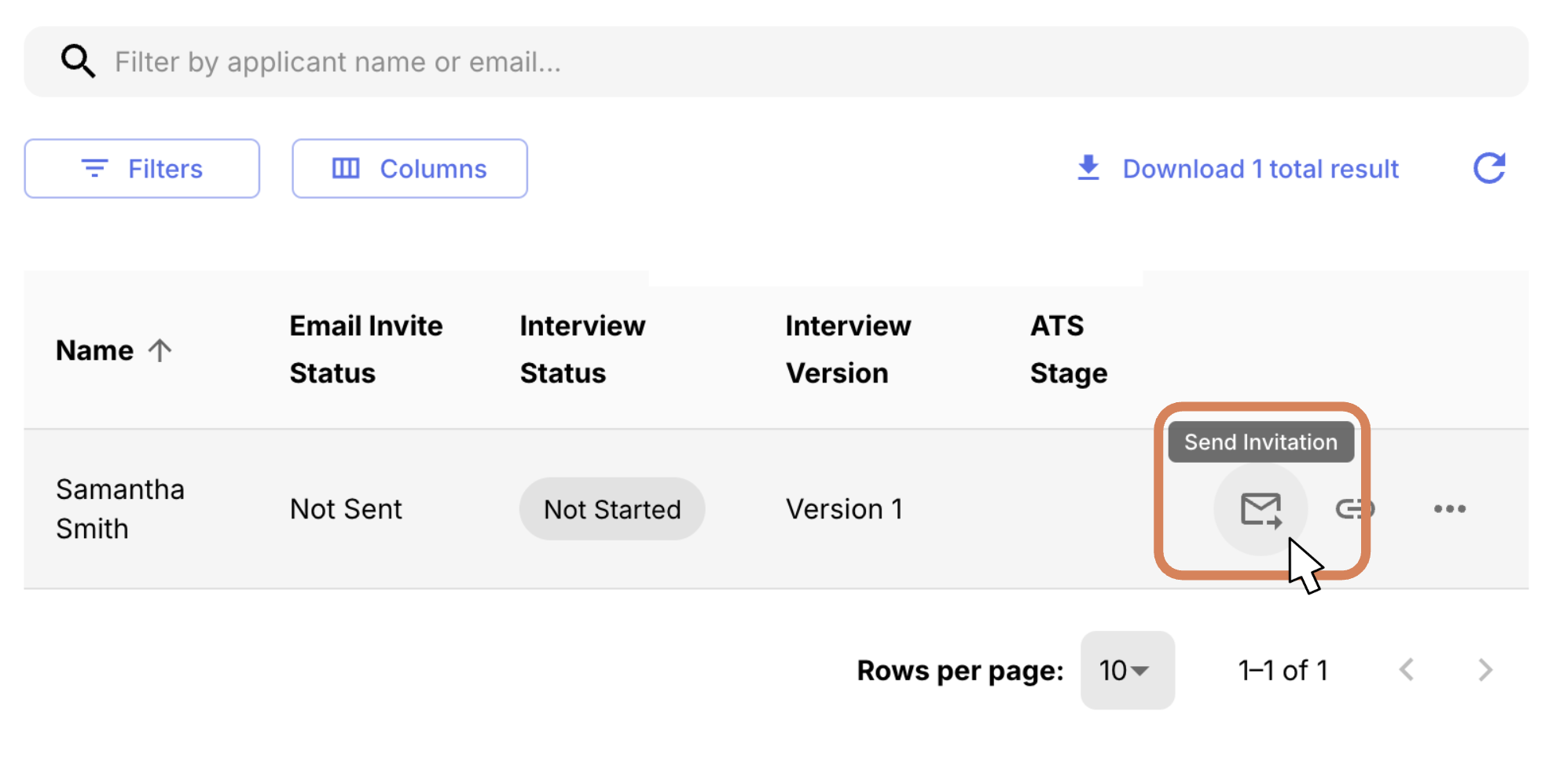Go to previous page of results

1407,670
